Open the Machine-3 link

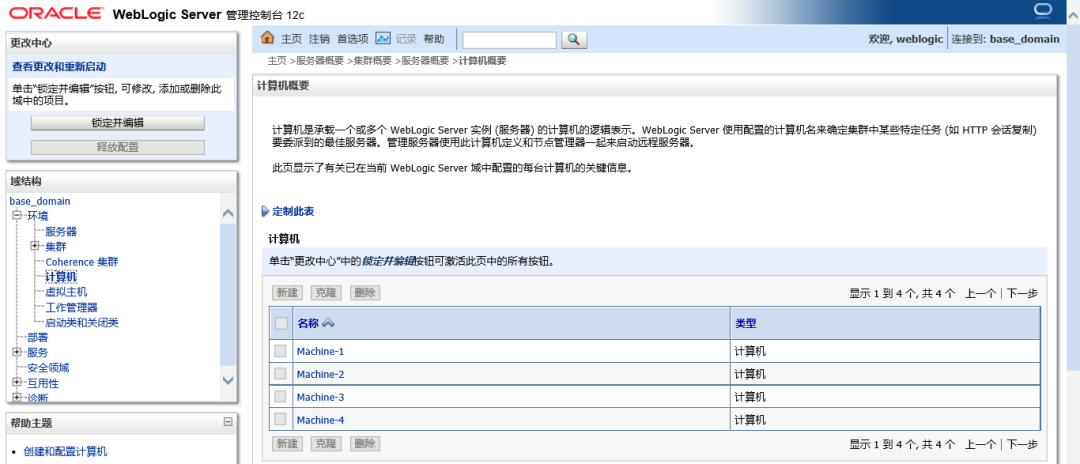pyautogui.click(x=320, y=397)
